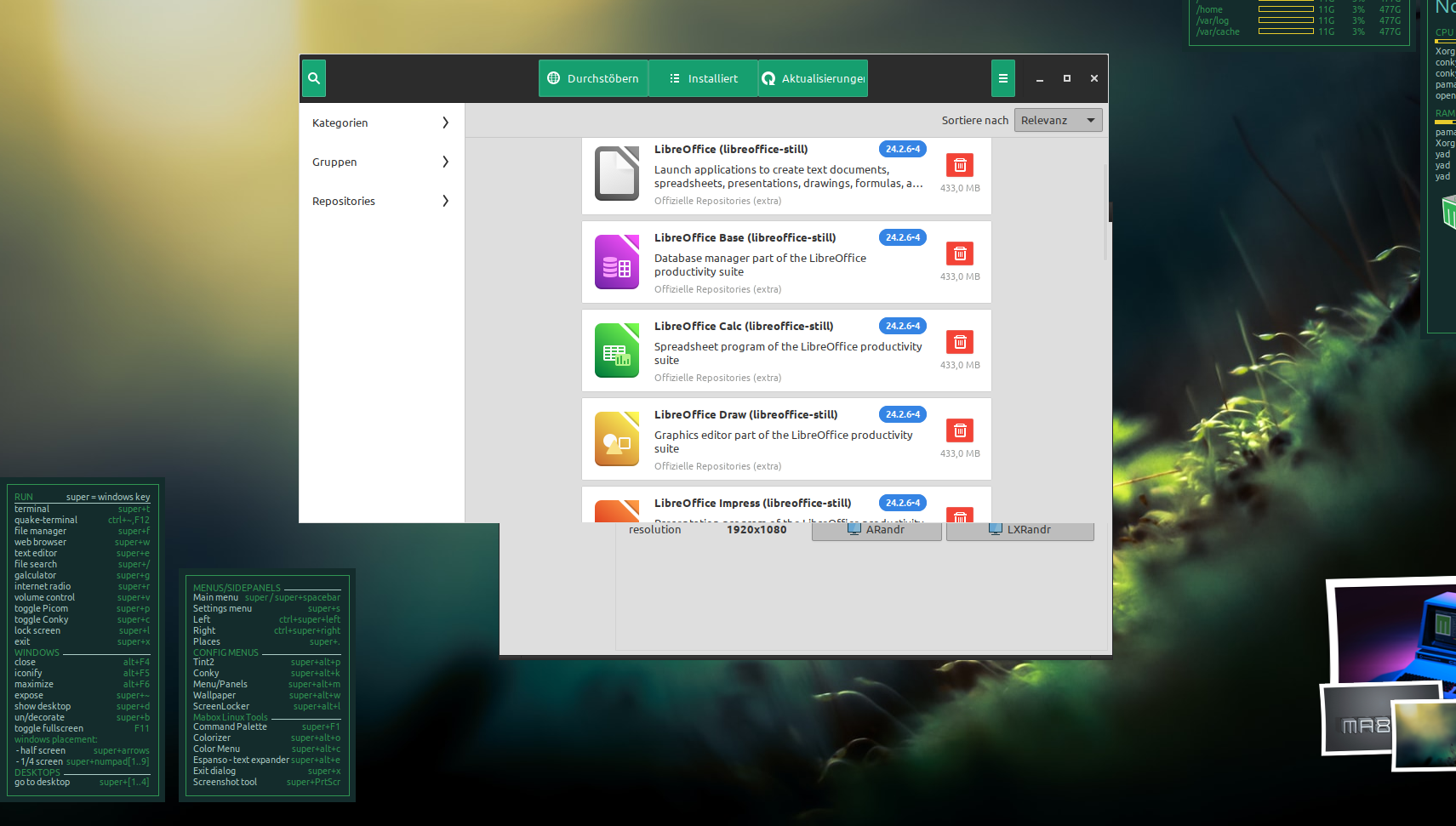This screenshot has width=1456, height=826.
Task: Open LibreOffice Base package title
Action: pyautogui.click(x=745, y=237)
